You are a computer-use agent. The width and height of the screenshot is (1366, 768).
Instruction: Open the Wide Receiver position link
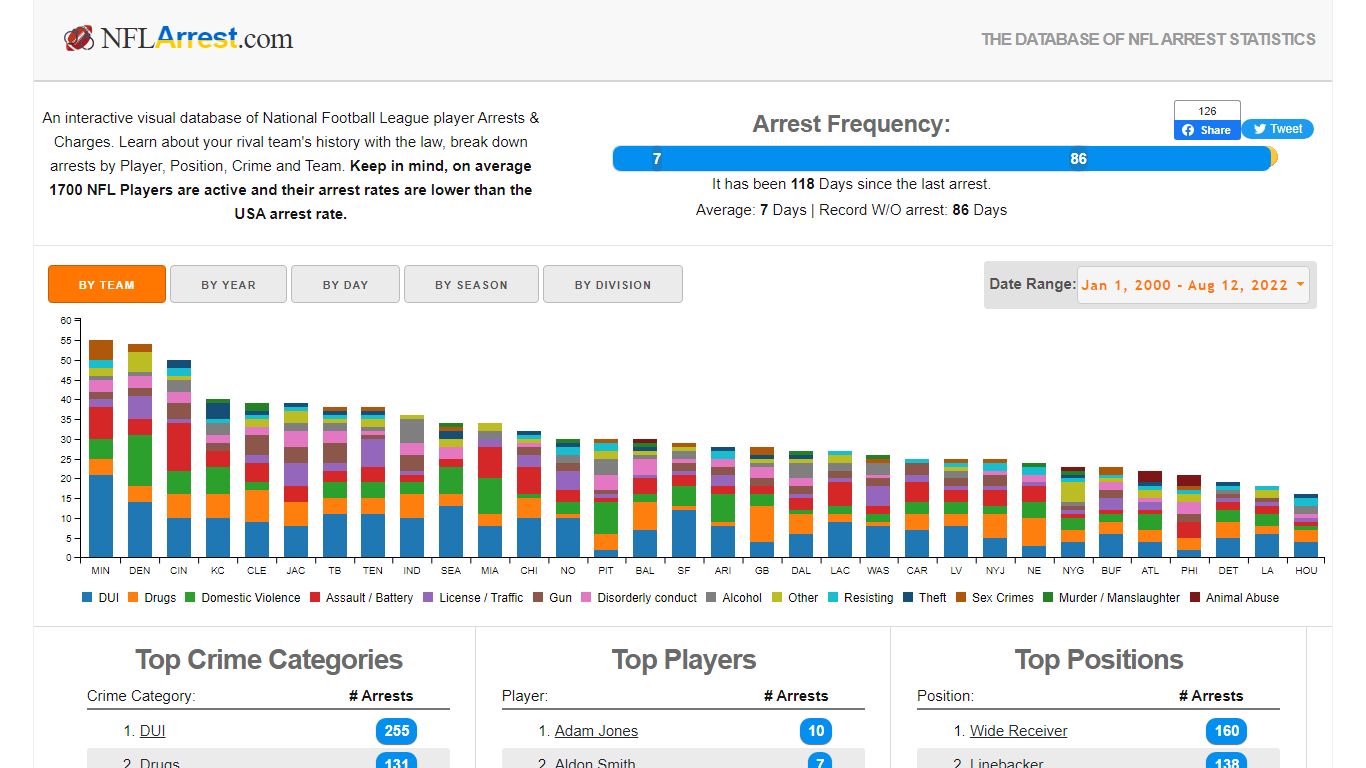coord(1018,731)
